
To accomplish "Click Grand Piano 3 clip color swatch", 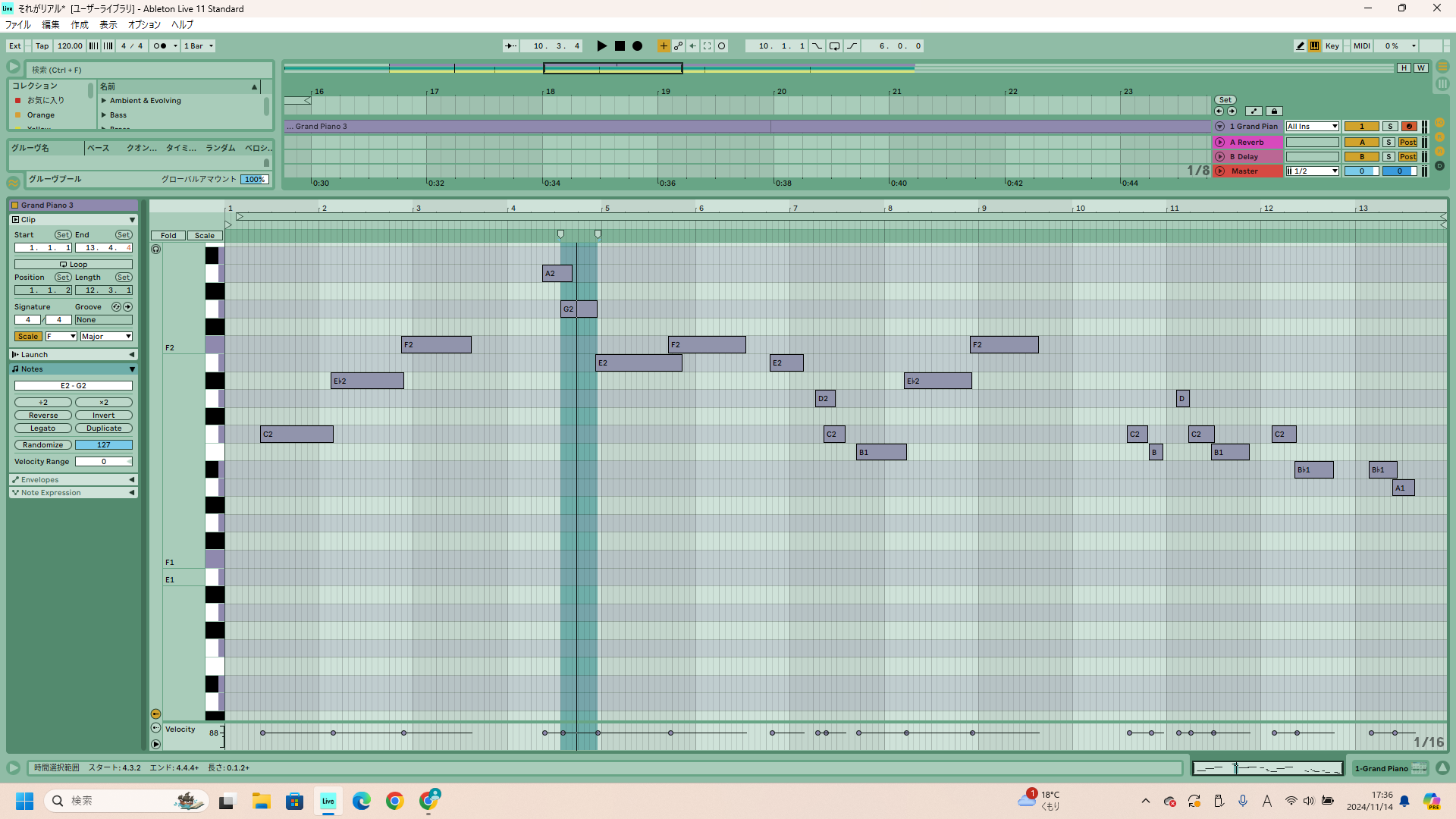I will click(x=14, y=206).
